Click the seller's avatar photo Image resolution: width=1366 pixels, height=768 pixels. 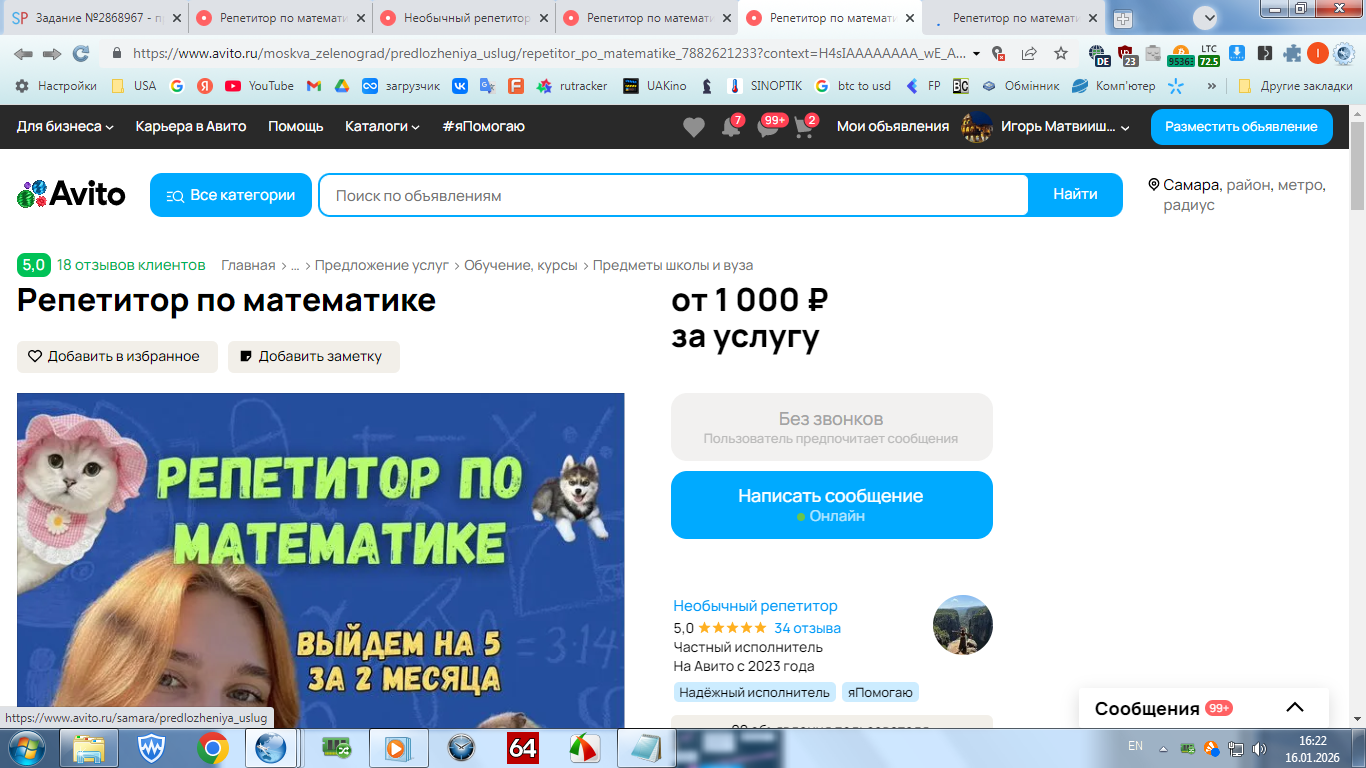tap(963, 625)
